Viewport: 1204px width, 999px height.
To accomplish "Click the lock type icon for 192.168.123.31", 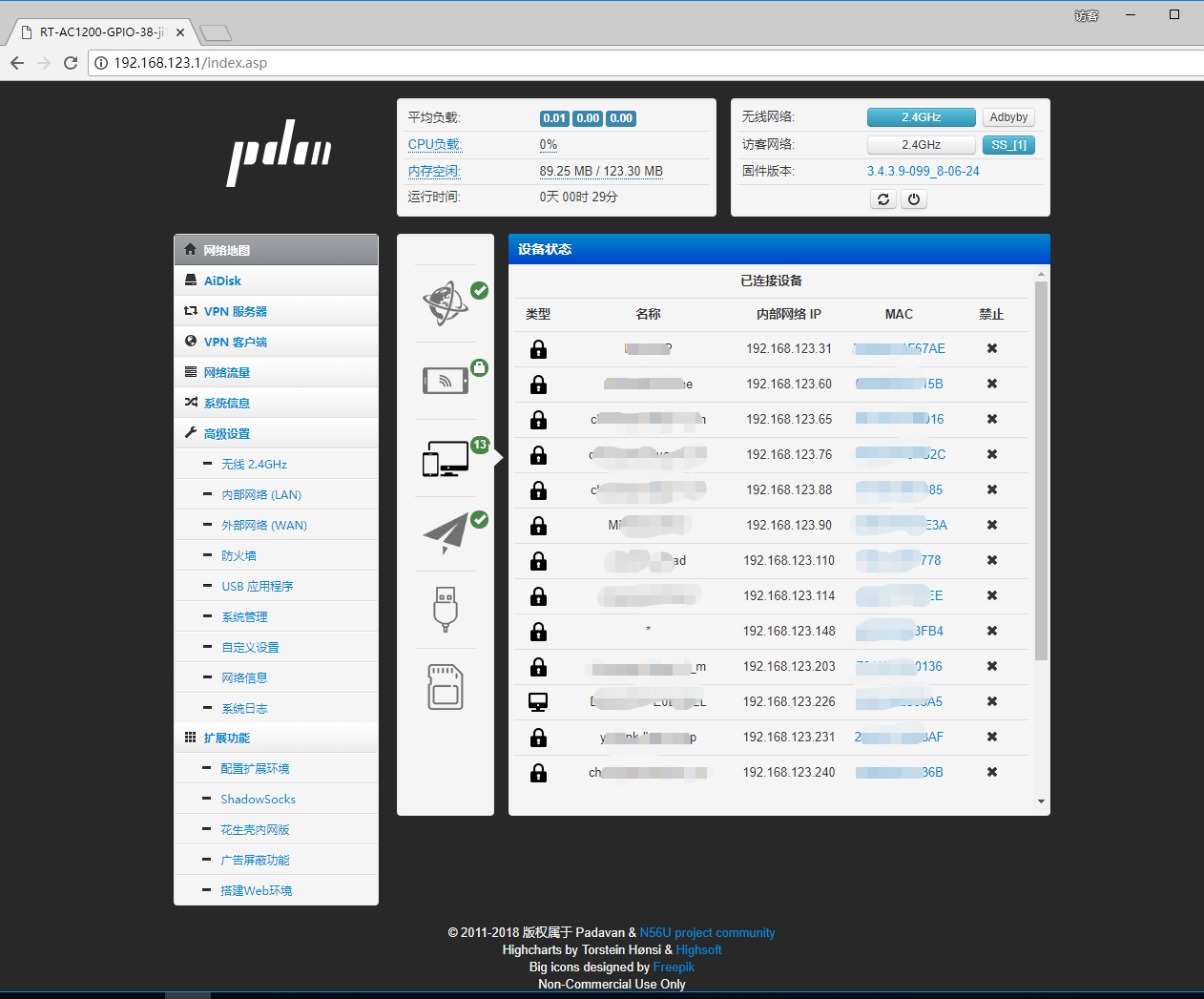I will click(x=538, y=349).
